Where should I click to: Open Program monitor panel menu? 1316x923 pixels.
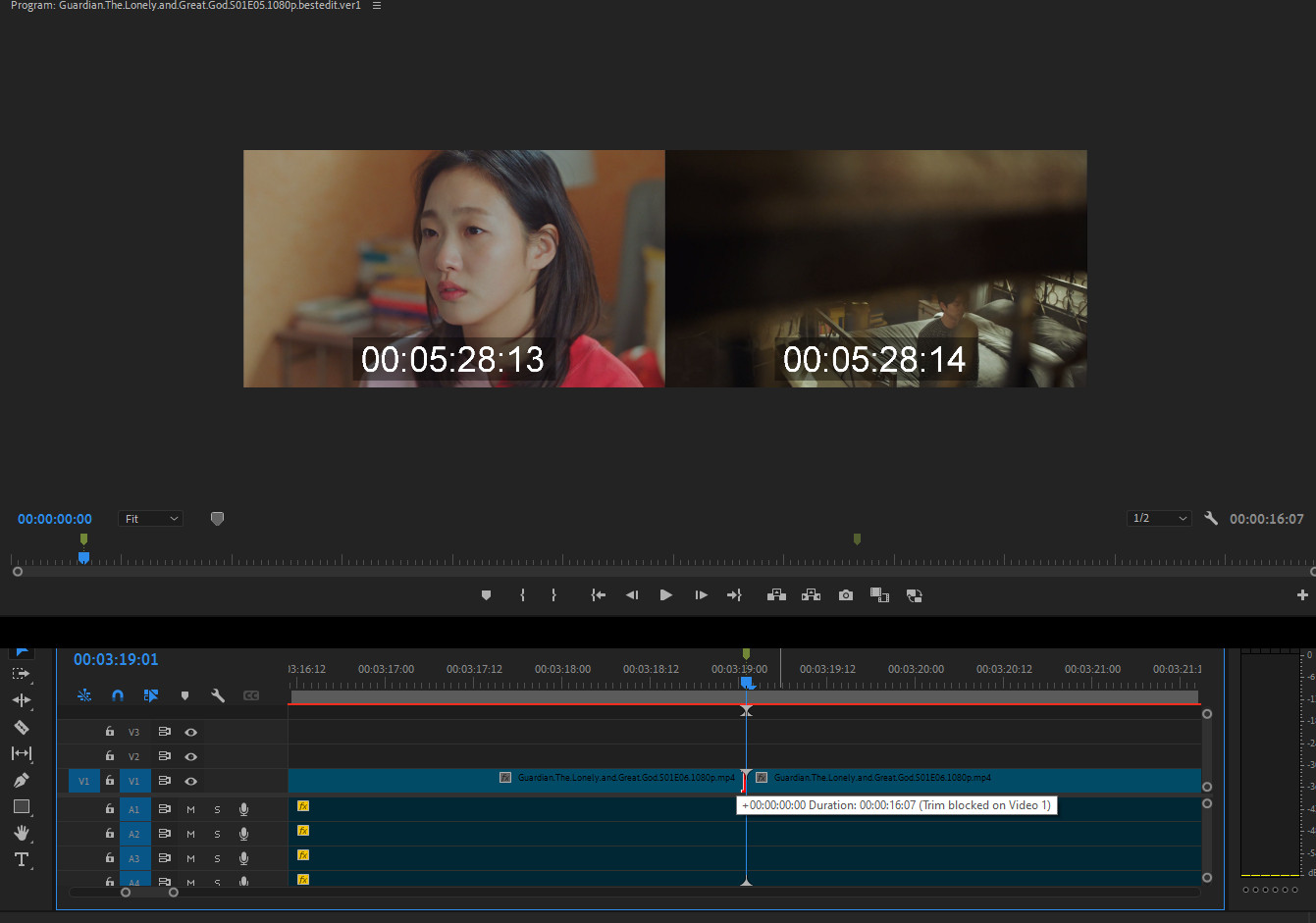[377, 6]
